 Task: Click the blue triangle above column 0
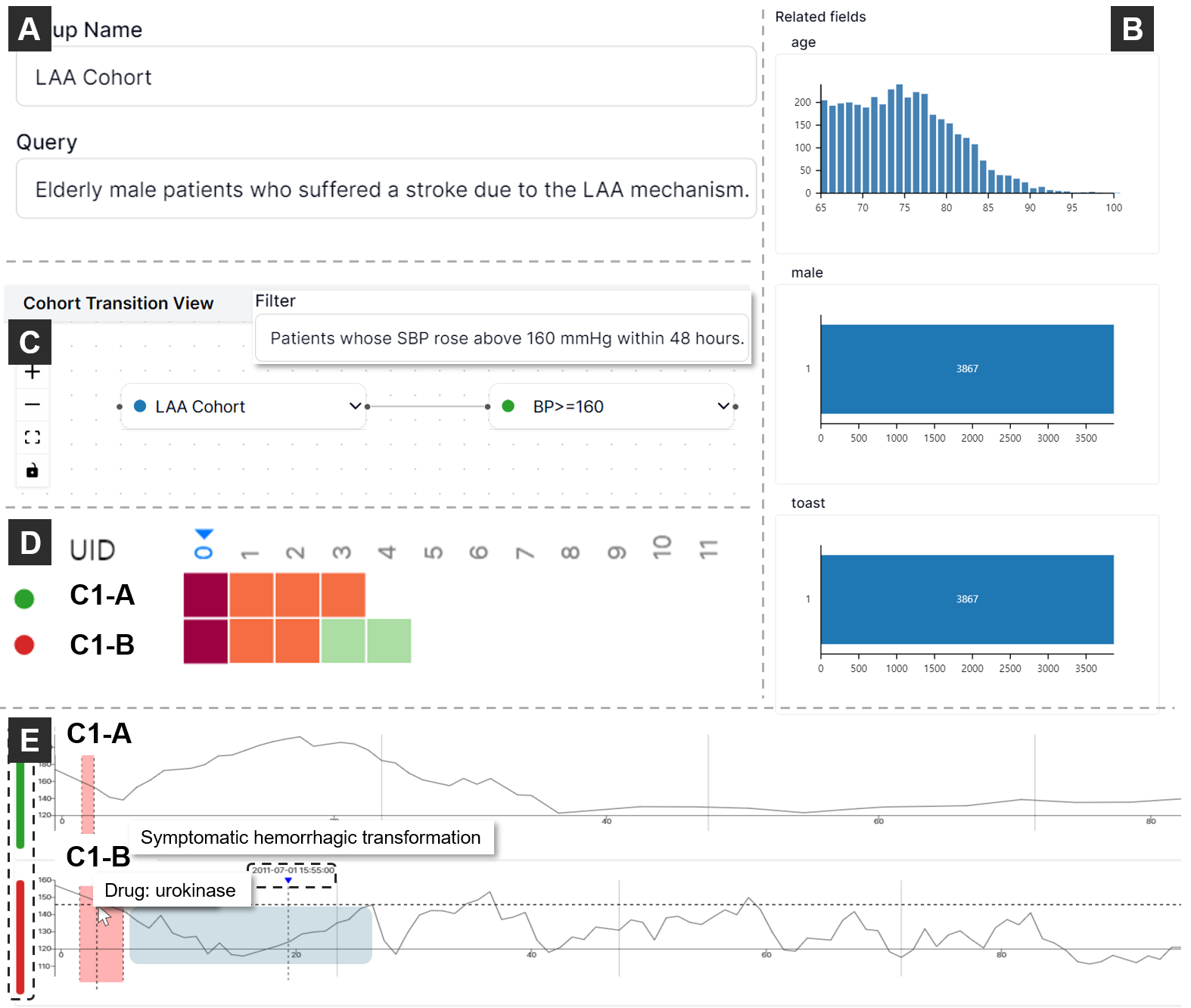204,534
